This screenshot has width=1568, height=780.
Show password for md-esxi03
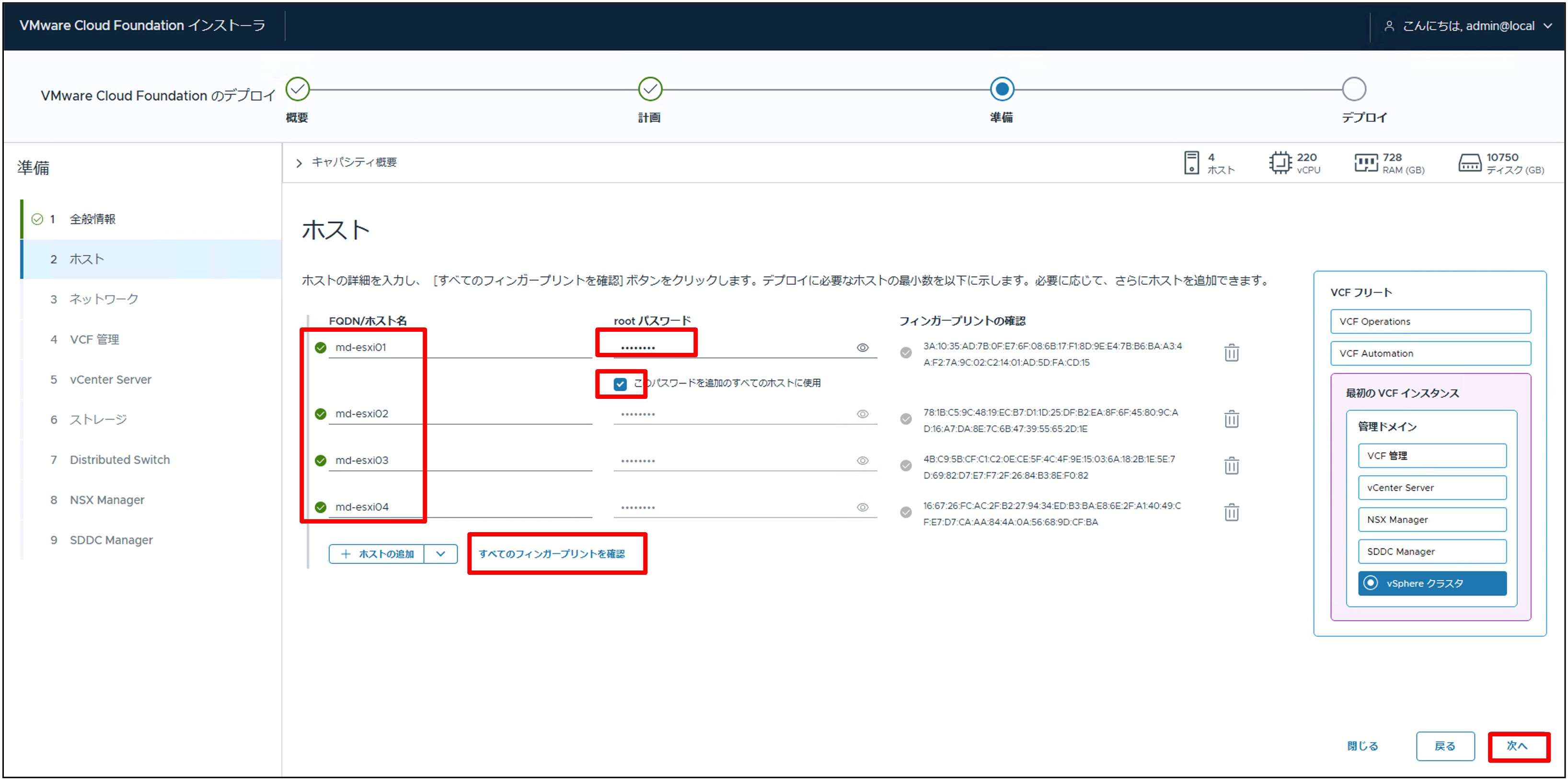863,461
